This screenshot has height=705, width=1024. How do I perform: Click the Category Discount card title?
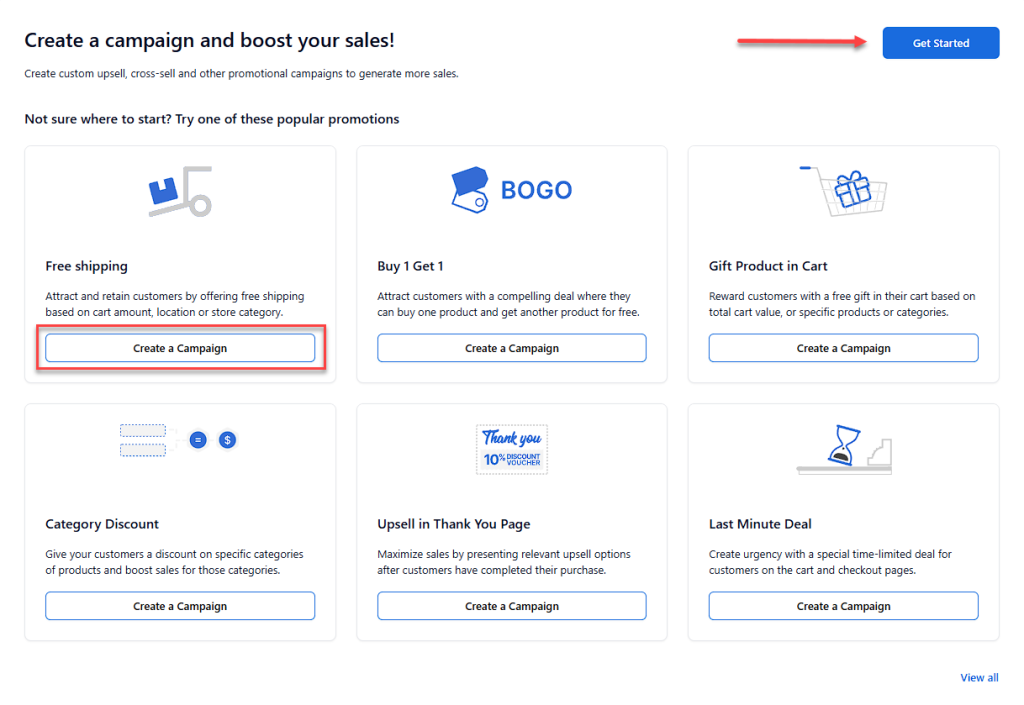102,524
